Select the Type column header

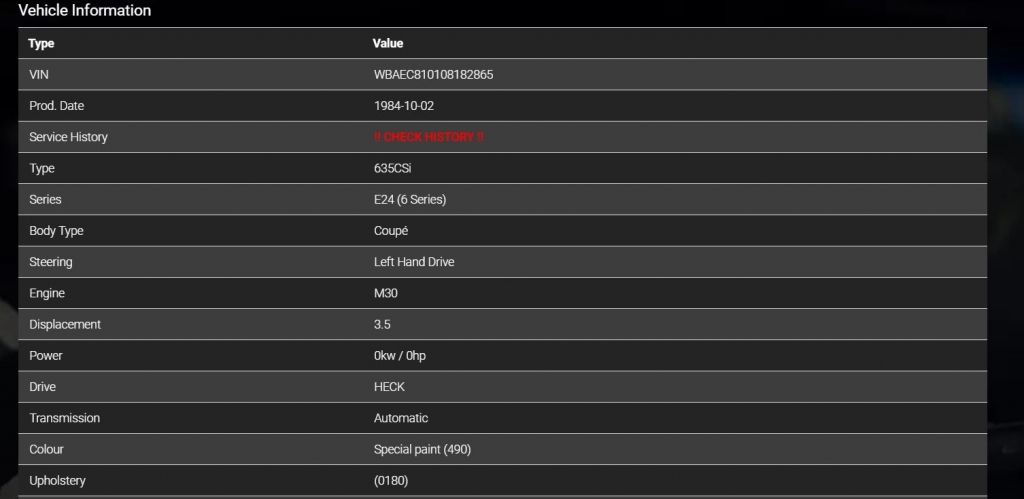(41, 44)
